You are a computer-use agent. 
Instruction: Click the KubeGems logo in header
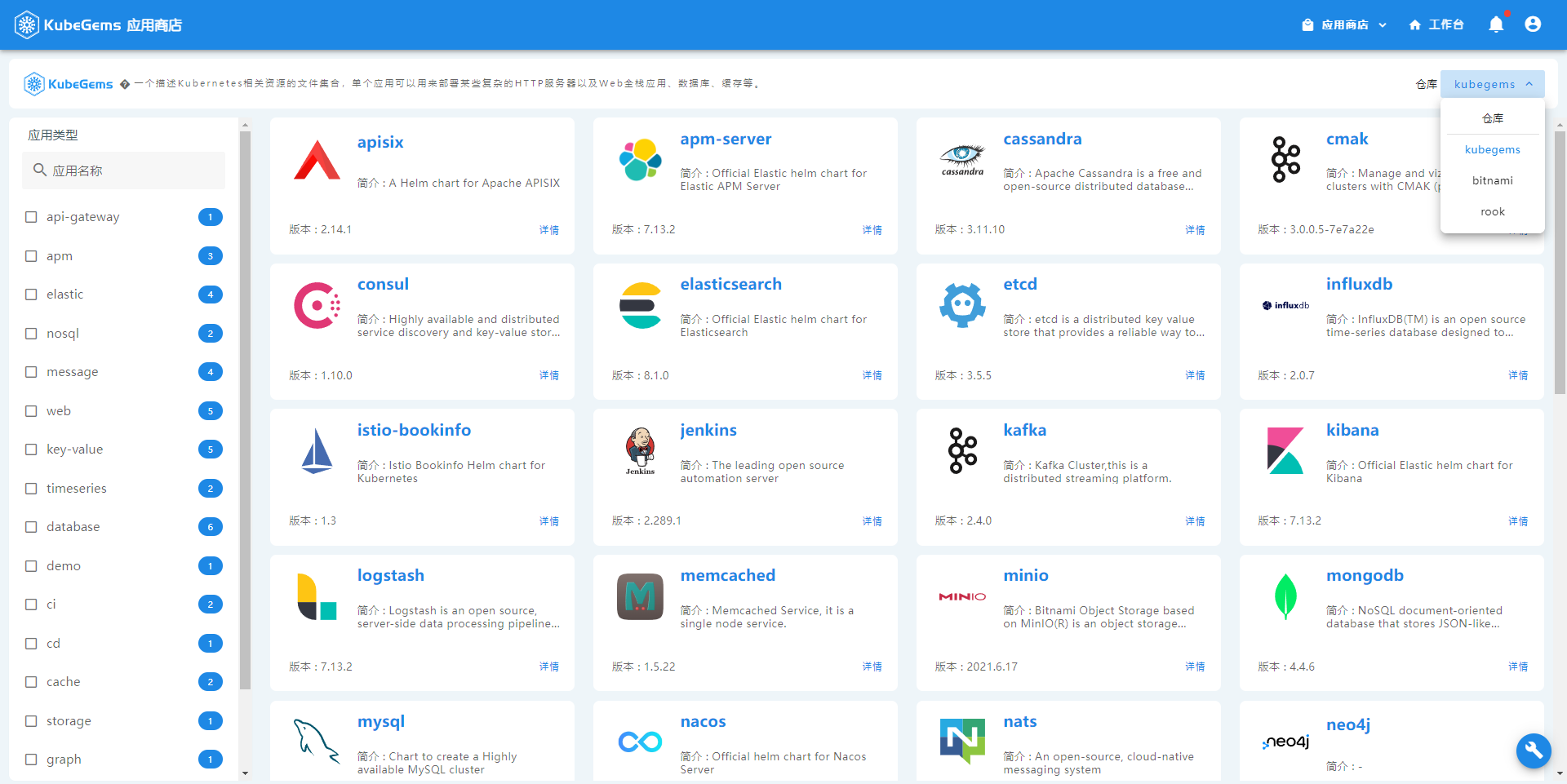click(x=98, y=25)
